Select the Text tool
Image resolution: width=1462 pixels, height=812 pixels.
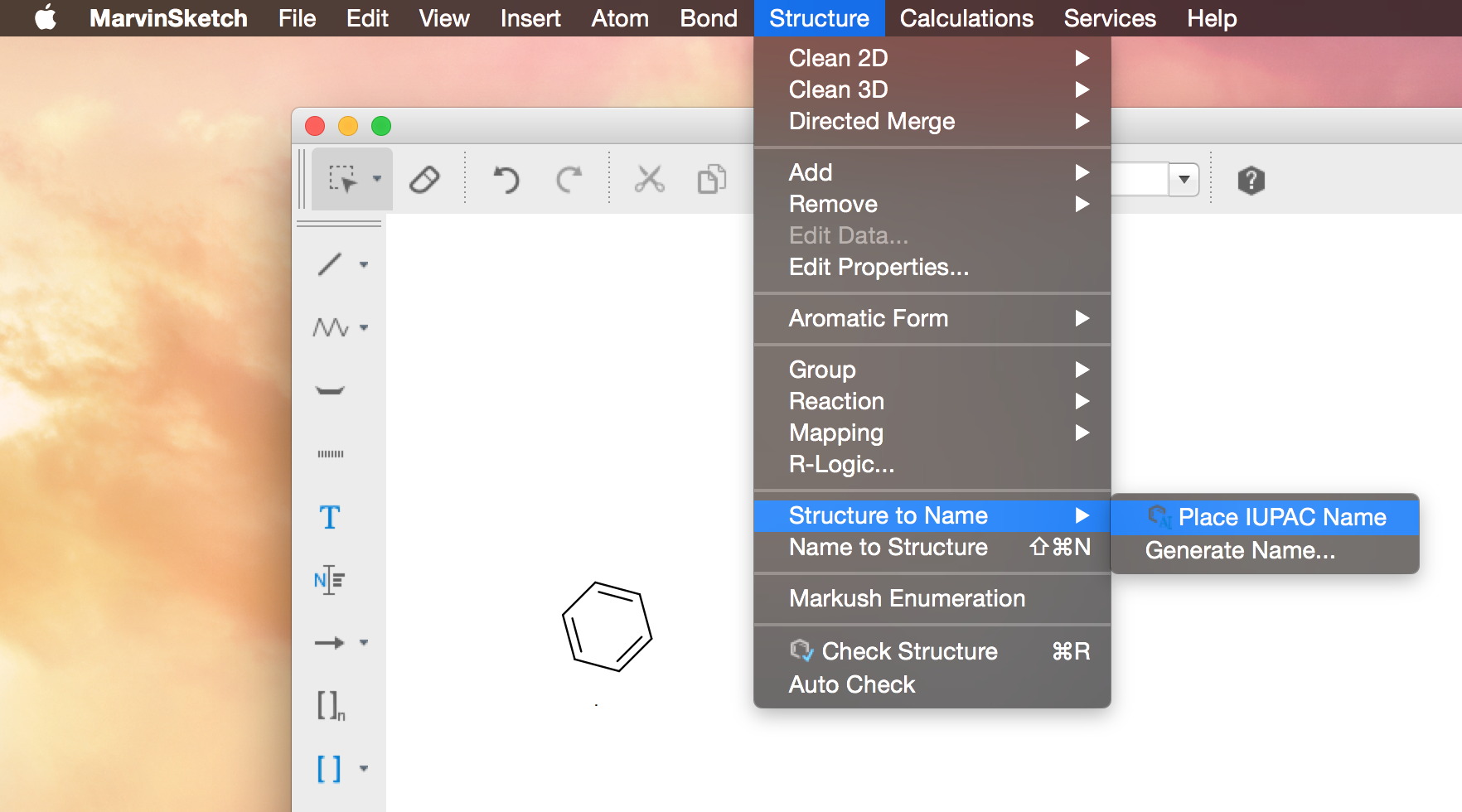[330, 517]
